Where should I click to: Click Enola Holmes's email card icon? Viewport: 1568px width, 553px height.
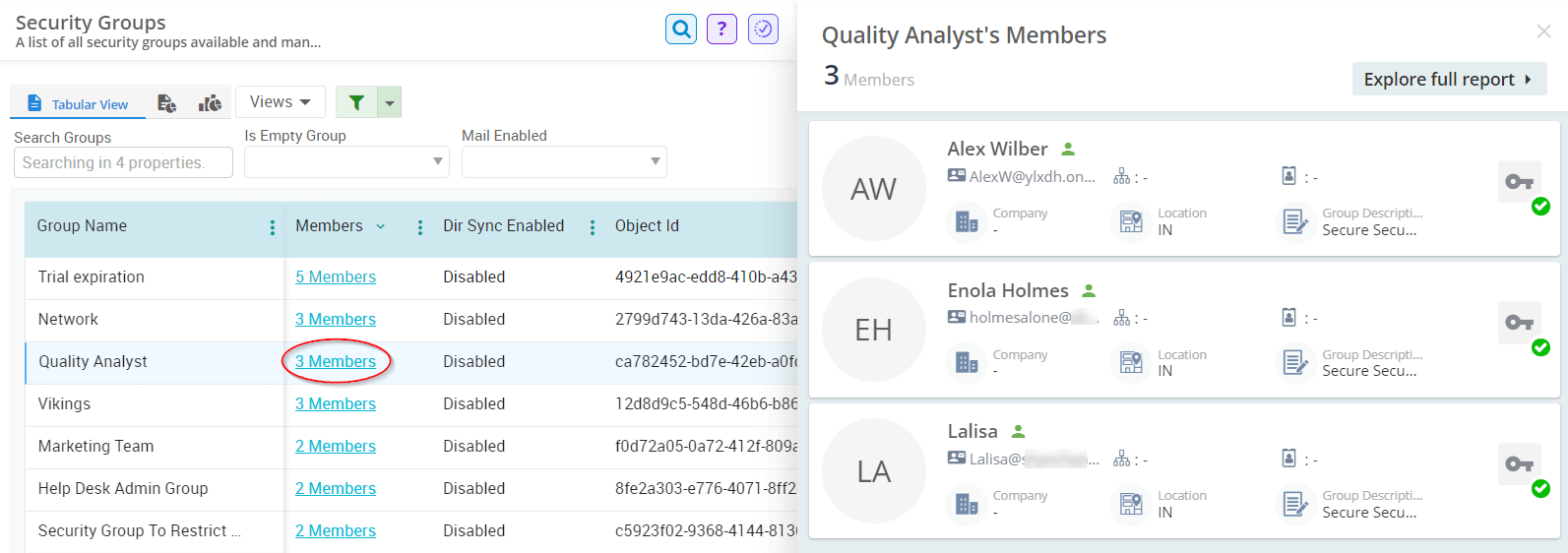[957, 317]
